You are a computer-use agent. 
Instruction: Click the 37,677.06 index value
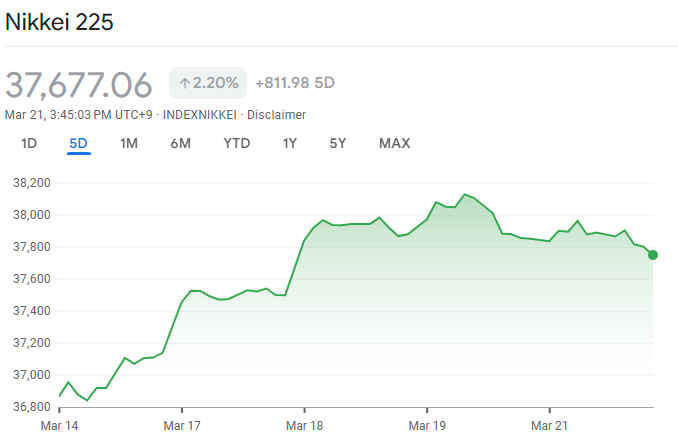79,85
